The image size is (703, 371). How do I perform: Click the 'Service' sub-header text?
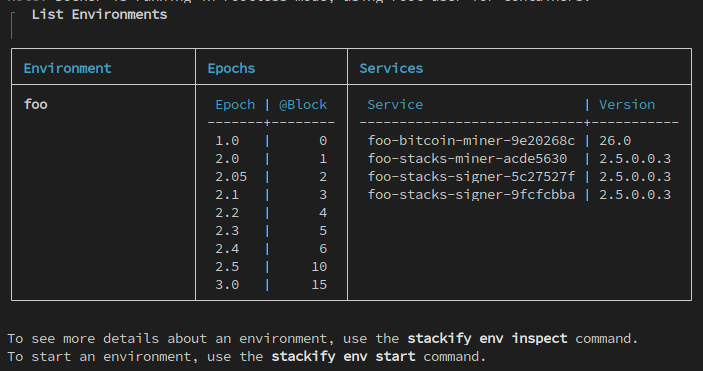395,105
